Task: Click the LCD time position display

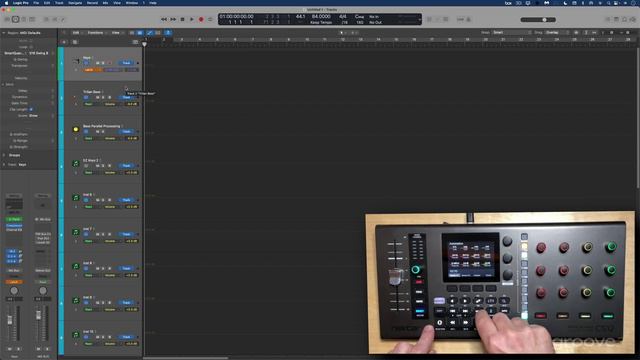Action: click(236, 16)
